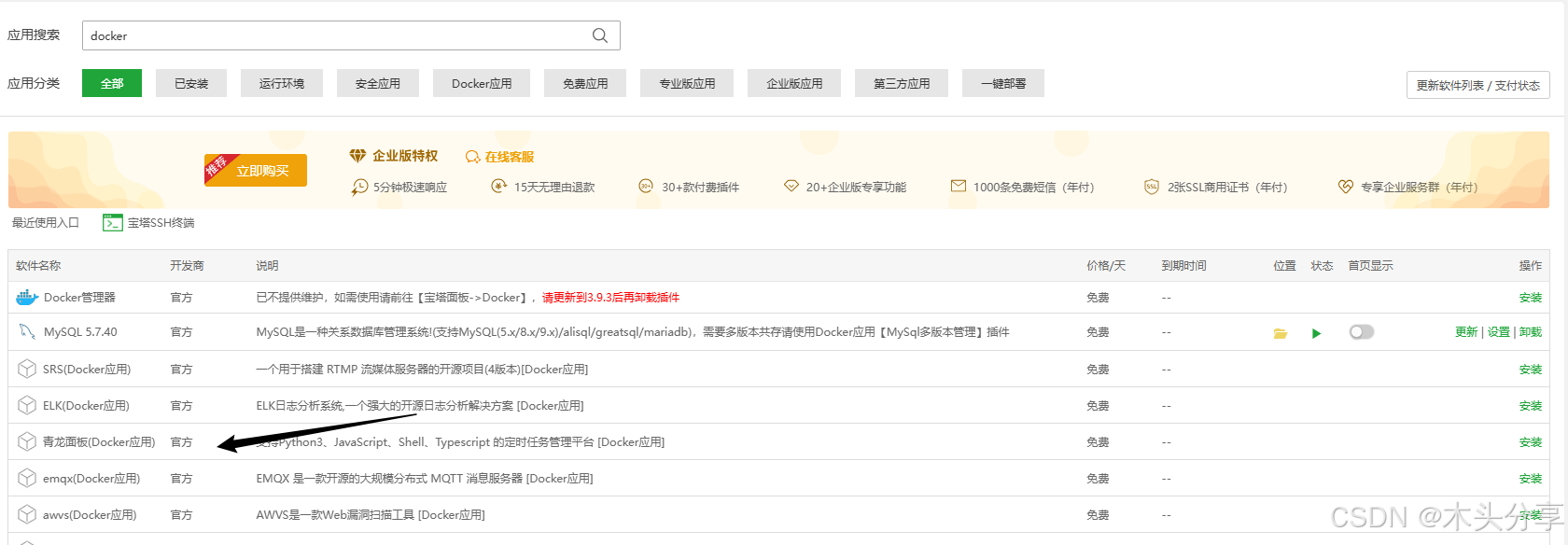
Task: Click the Docker管理器 whale icon
Action: click(27, 298)
